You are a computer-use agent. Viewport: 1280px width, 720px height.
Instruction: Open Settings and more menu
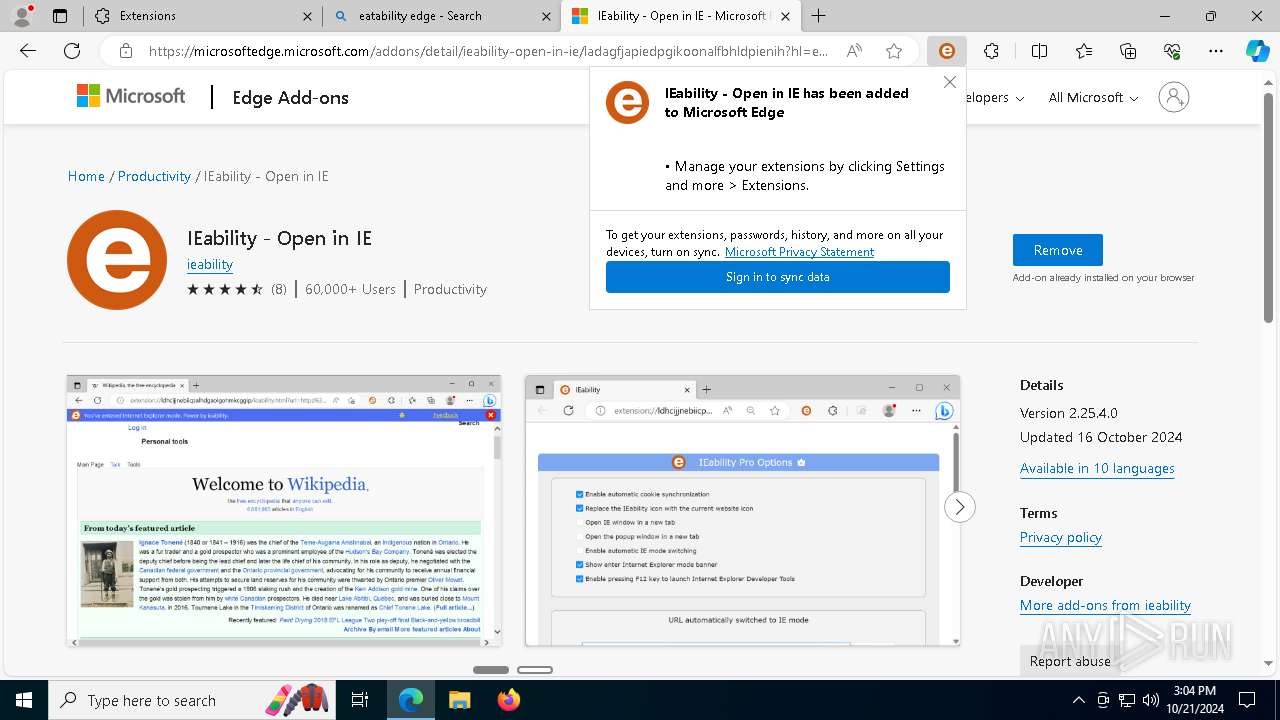click(x=1216, y=51)
